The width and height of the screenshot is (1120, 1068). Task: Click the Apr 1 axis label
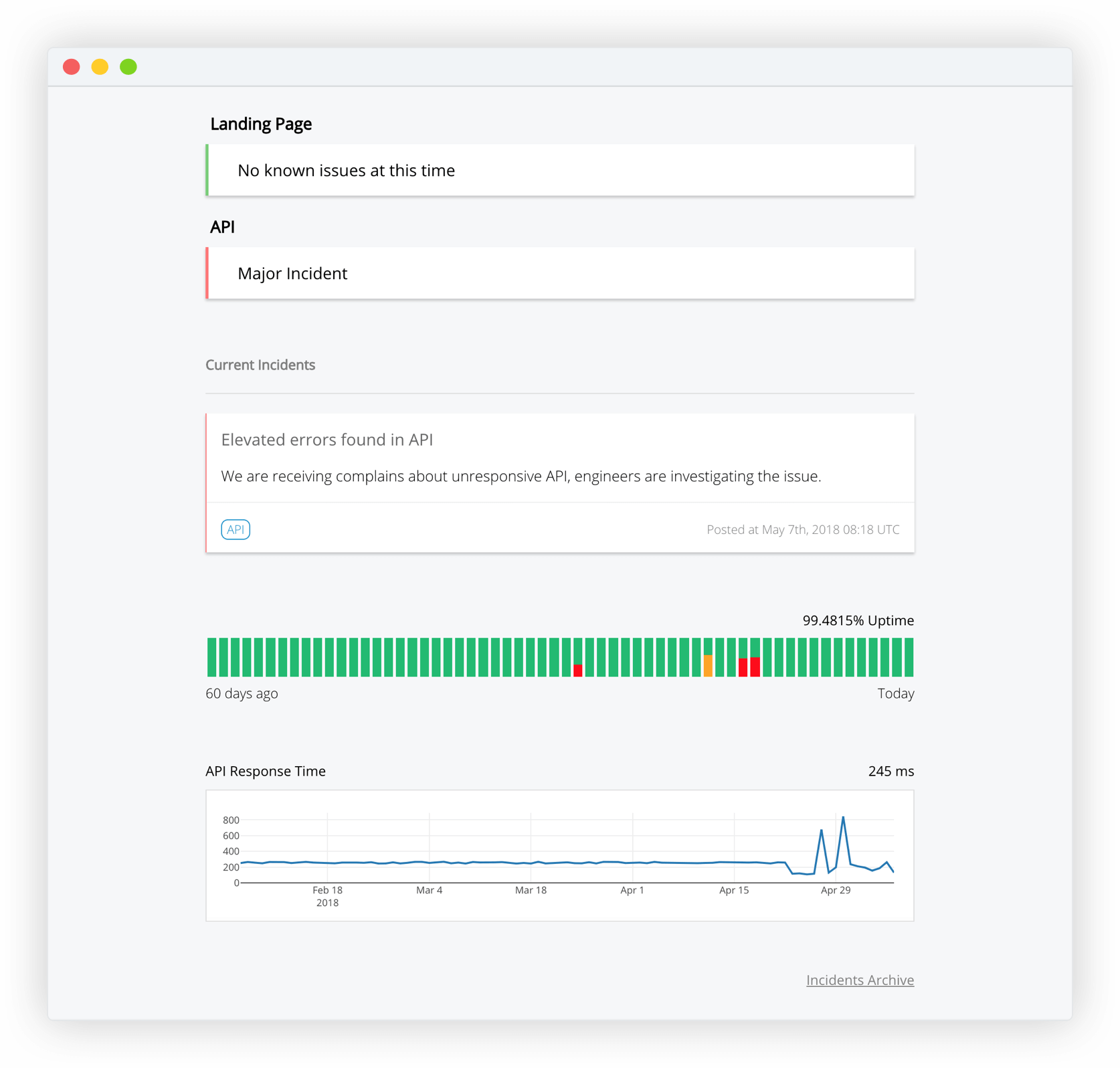click(x=632, y=890)
